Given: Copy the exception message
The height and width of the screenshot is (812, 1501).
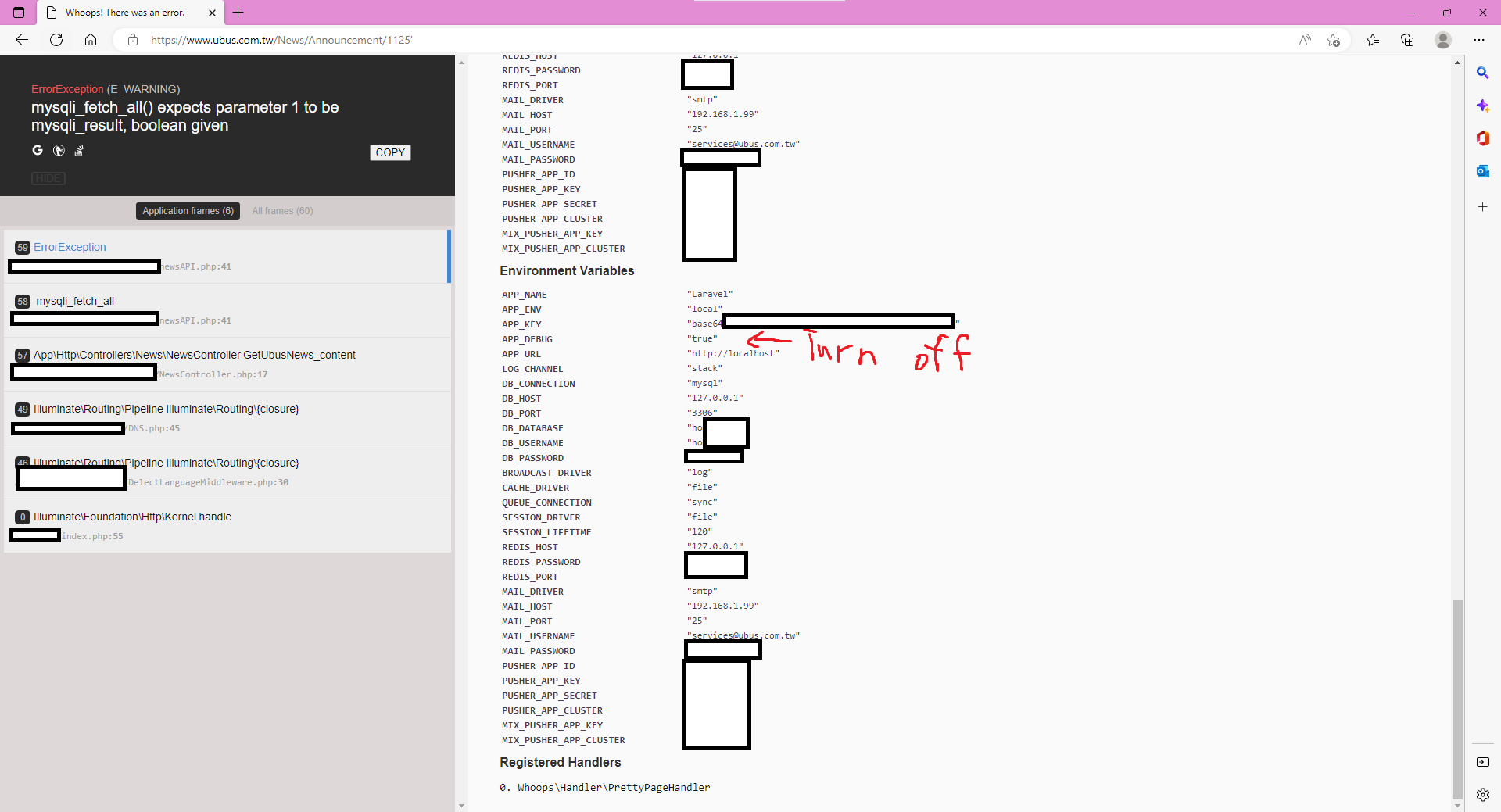Looking at the screenshot, I should (x=390, y=152).
